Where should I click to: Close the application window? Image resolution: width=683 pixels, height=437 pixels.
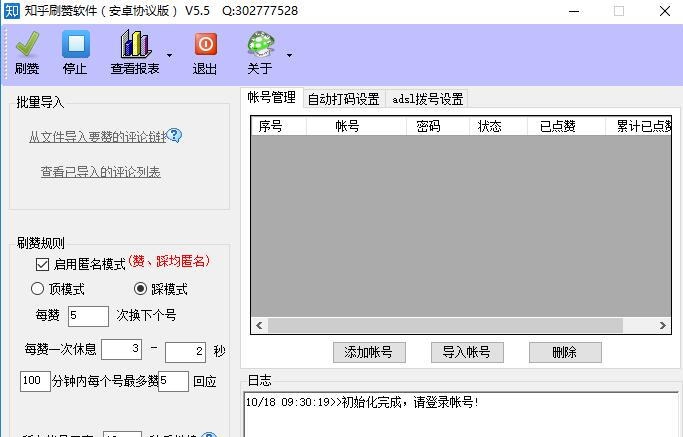pyautogui.click(x=665, y=11)
